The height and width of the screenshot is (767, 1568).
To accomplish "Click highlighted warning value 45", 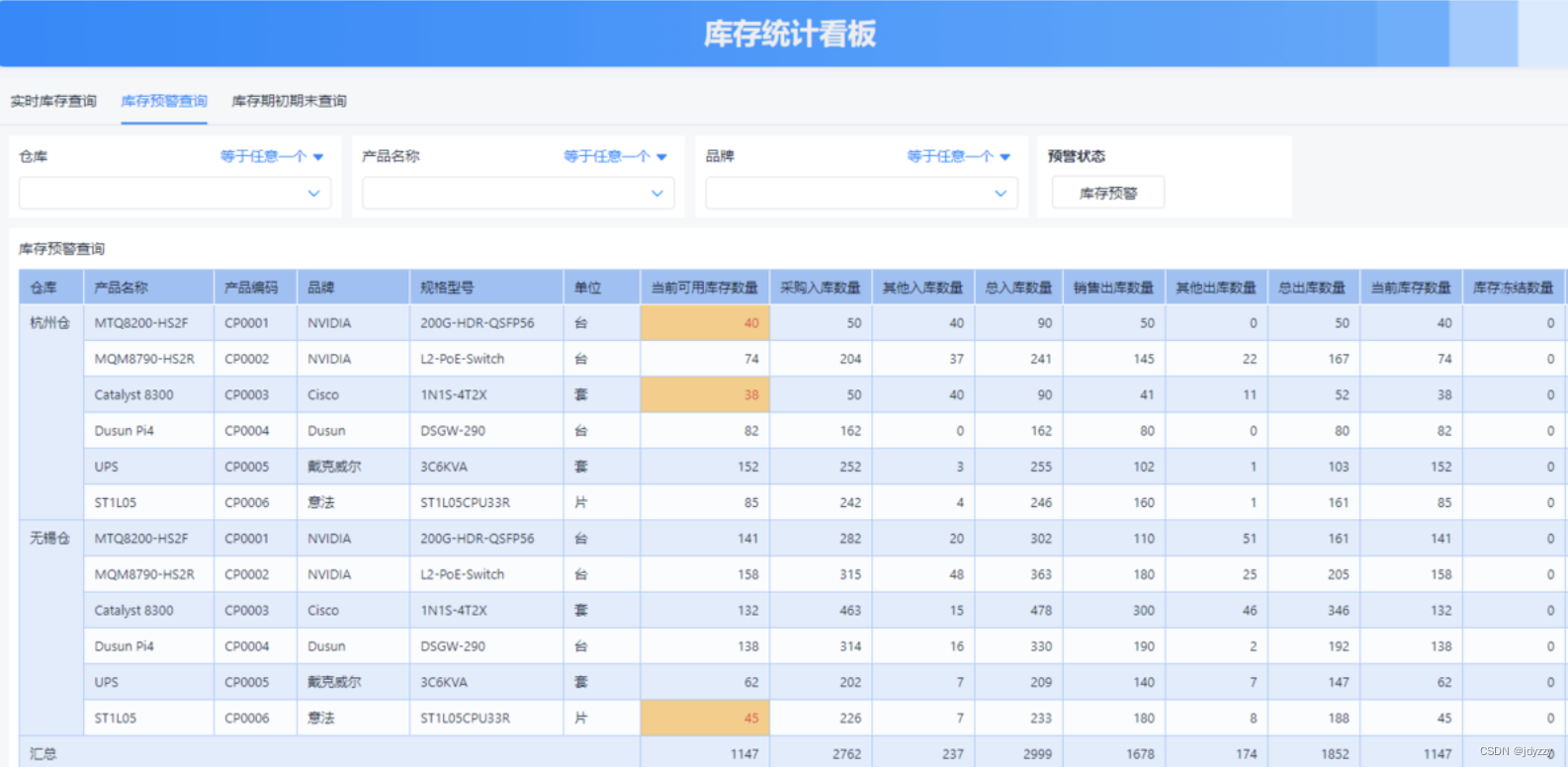I will coord(705,719).
